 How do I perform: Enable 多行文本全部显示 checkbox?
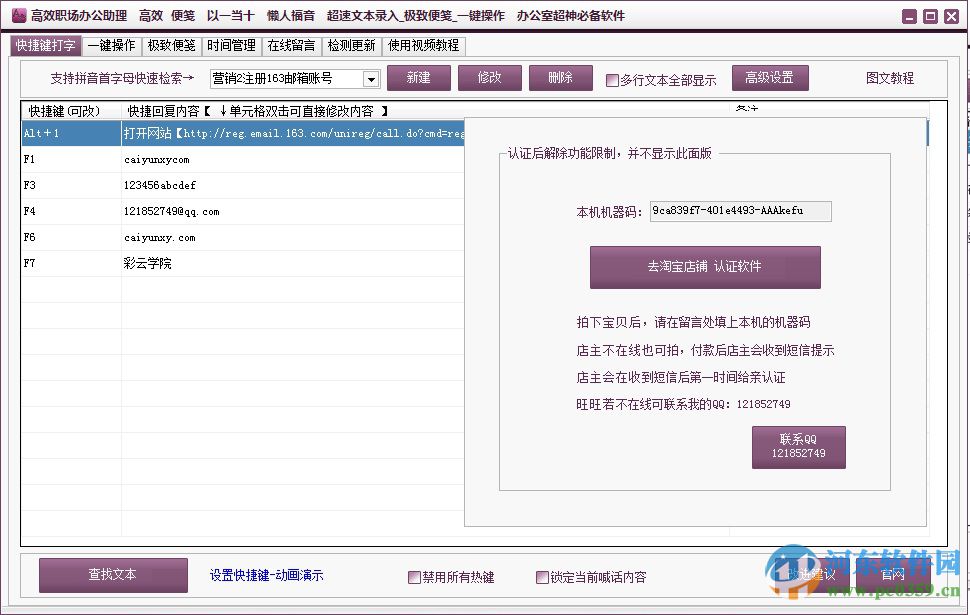[x=612, y=80]
